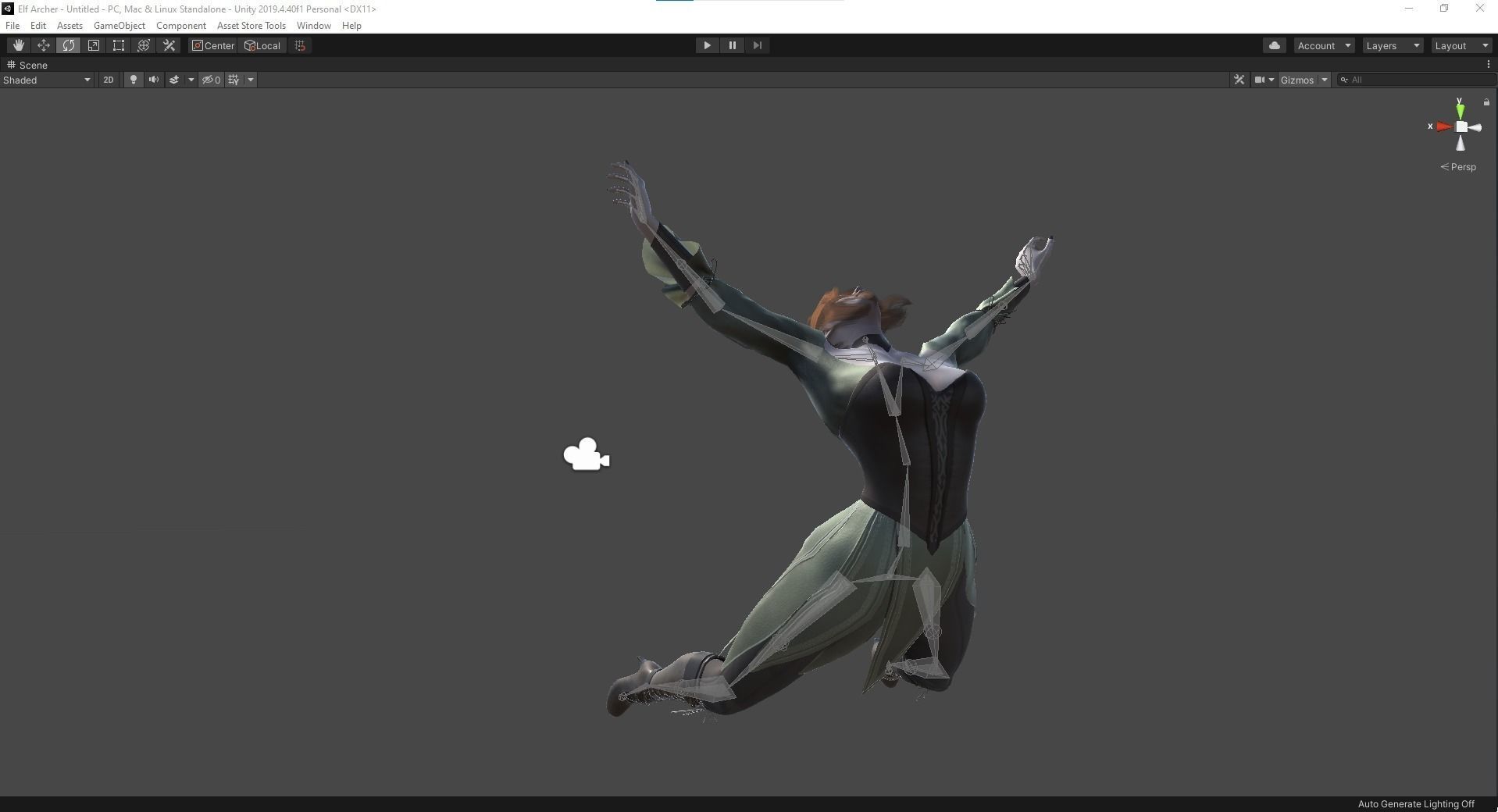Open the Edit menu
Viewport: 1498px width, 812px height.
(x=38, y=26)
